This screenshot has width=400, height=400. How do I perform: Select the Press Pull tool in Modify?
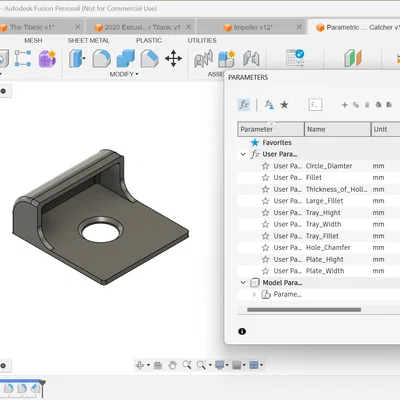(77, 59)
